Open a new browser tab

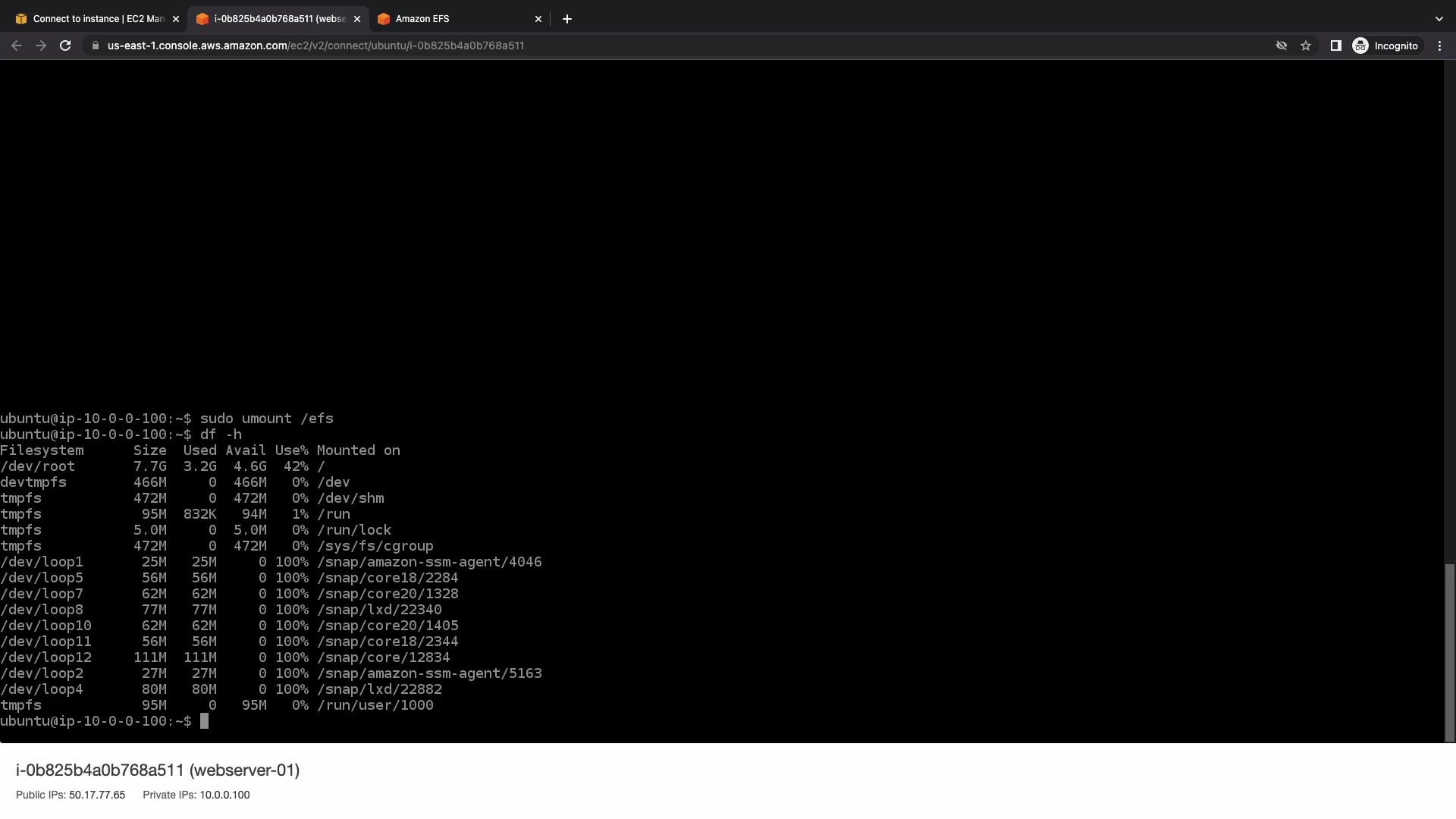(567, 19)
